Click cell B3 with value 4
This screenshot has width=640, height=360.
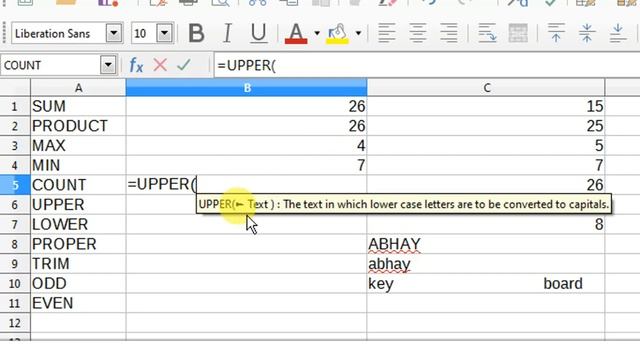click(x=247, y=146)
